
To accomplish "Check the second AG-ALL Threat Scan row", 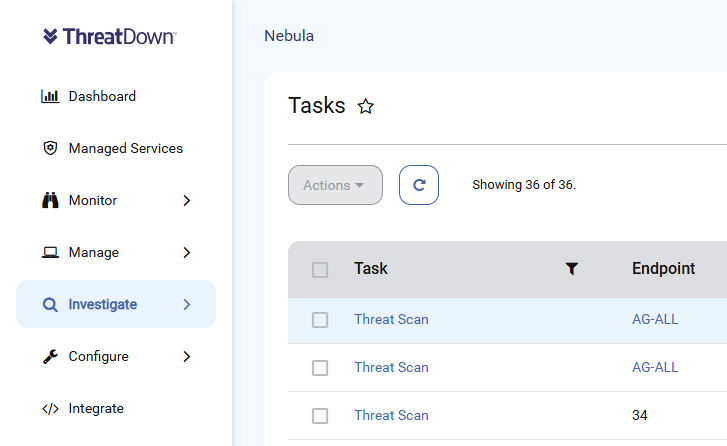I will tap(320, 368).
